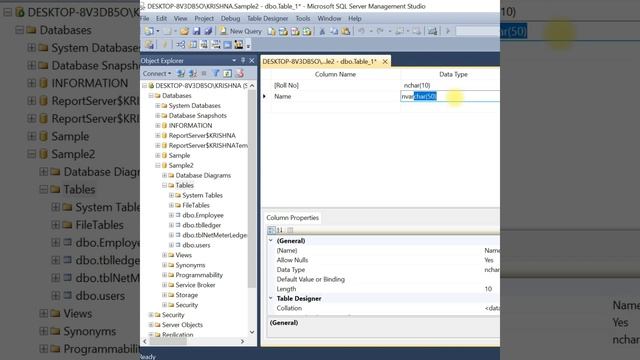Click the Relationships icon in Table Designer toolbar
640x360 pixels.
[x=181, y=44]
